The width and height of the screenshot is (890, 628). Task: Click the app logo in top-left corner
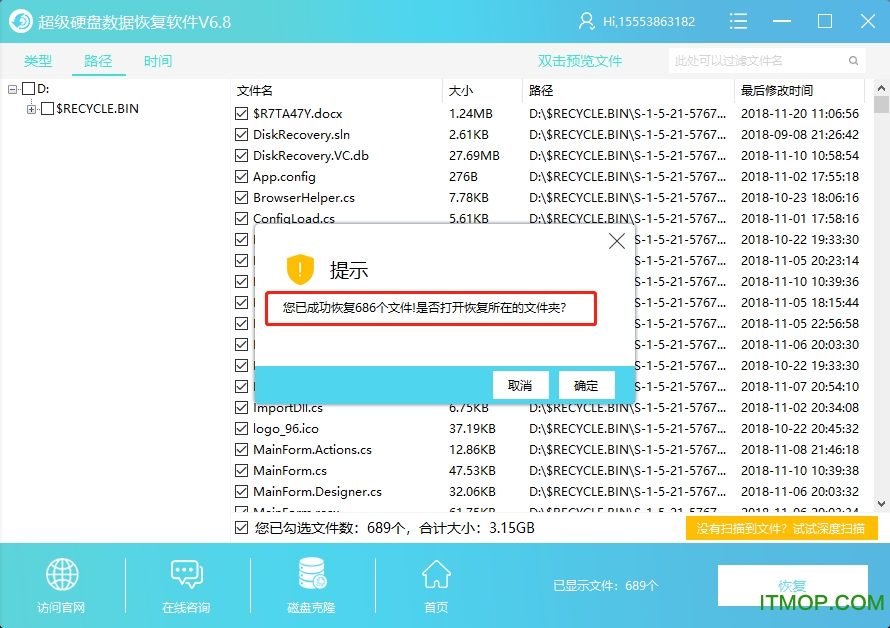(x=19, y=20)
